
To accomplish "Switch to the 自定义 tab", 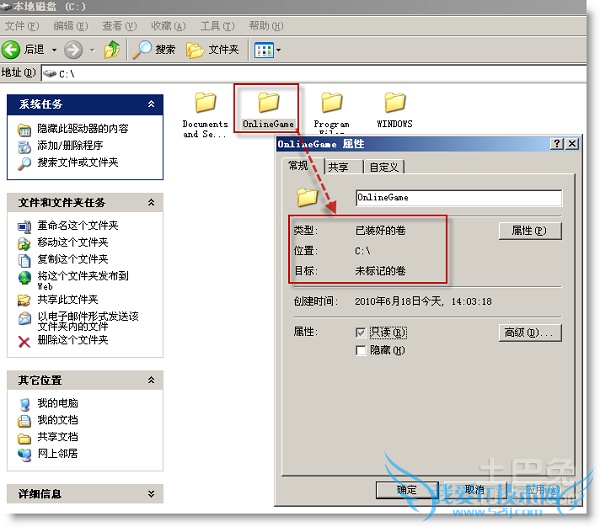I will (x=384, y=167).
